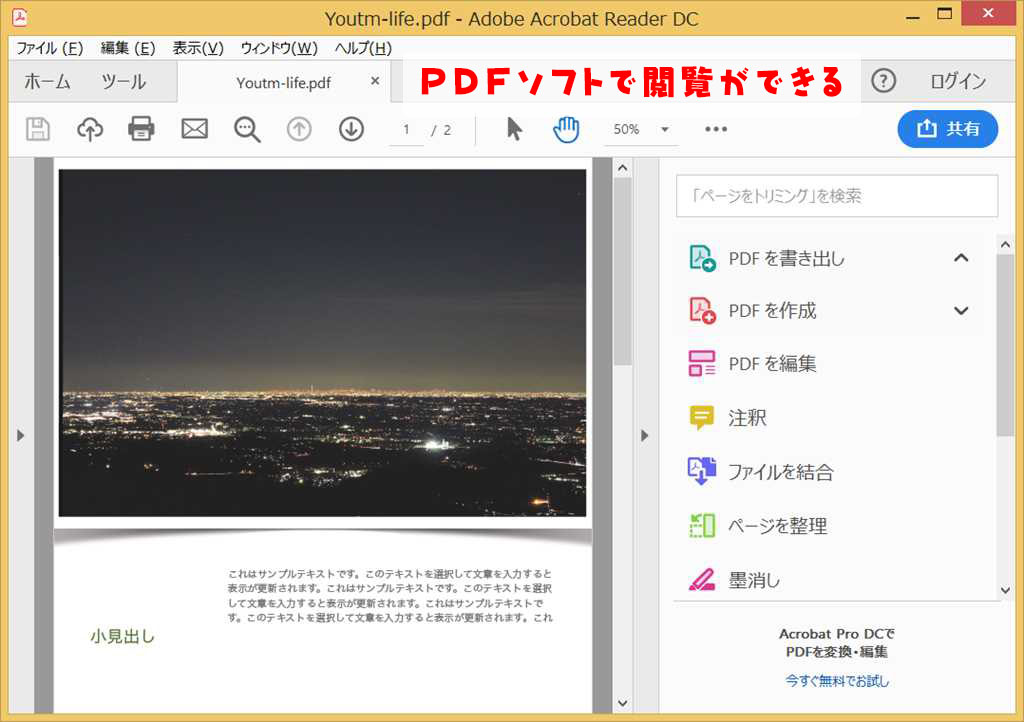Image resolution: width=1024 pixels, height=722 pixels.
Task: Click the 墨消し redact icon
Action: point(702,580)
